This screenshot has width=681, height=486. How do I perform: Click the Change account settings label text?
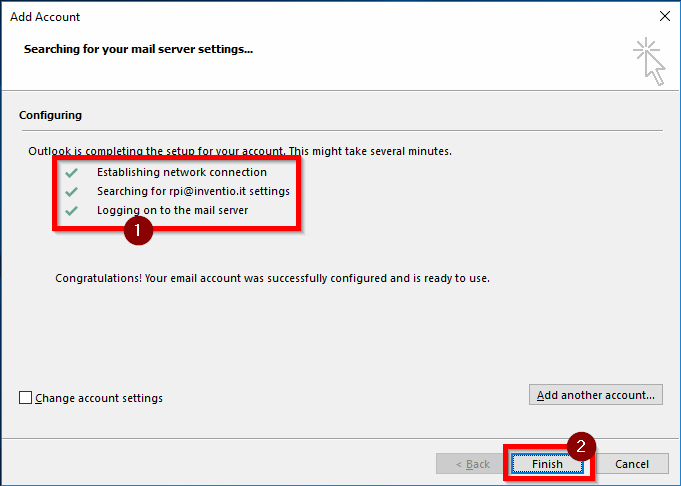pos(99,398)
